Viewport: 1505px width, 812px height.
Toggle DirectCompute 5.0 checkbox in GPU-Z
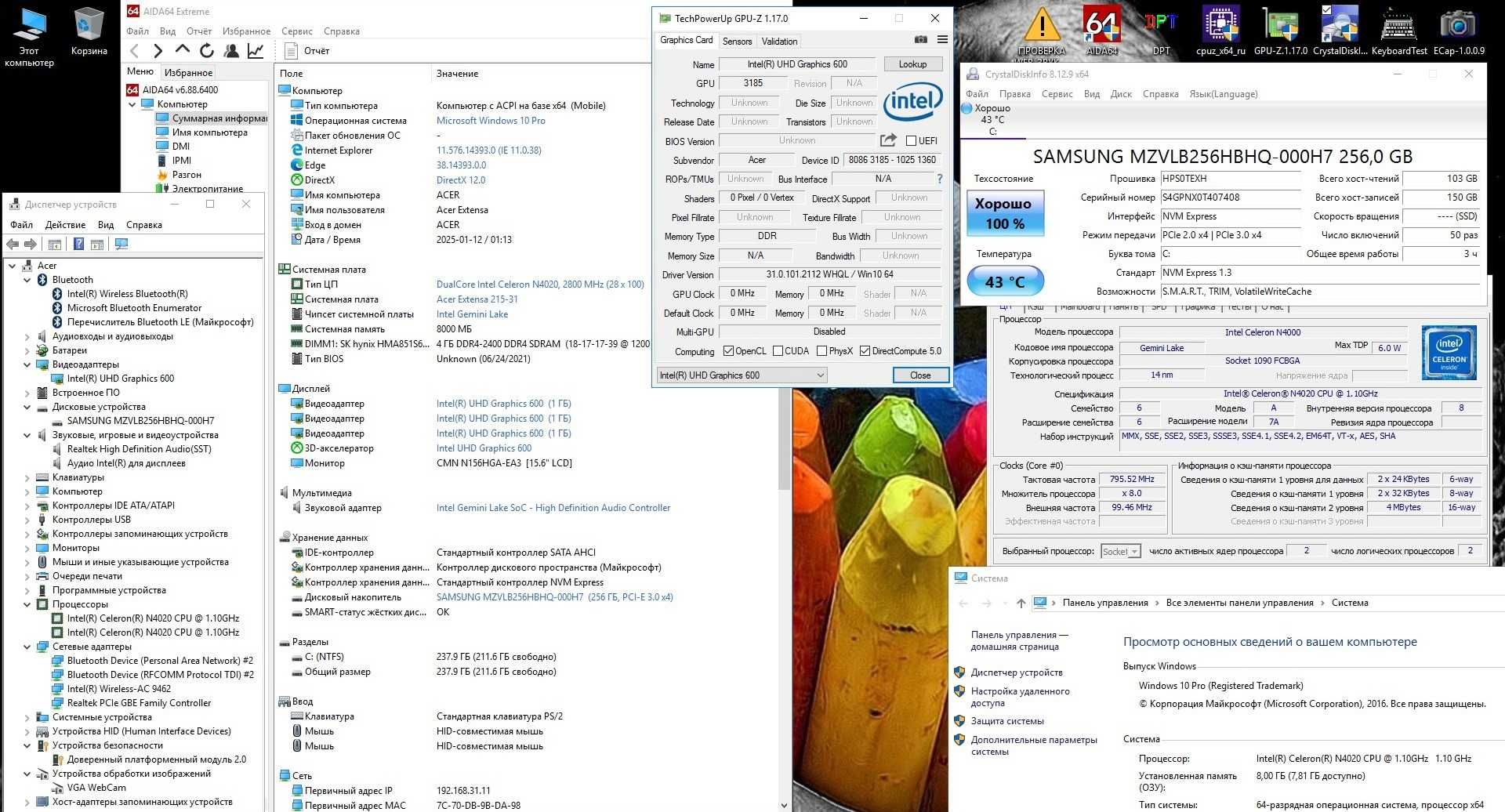(x=865, y=351)
